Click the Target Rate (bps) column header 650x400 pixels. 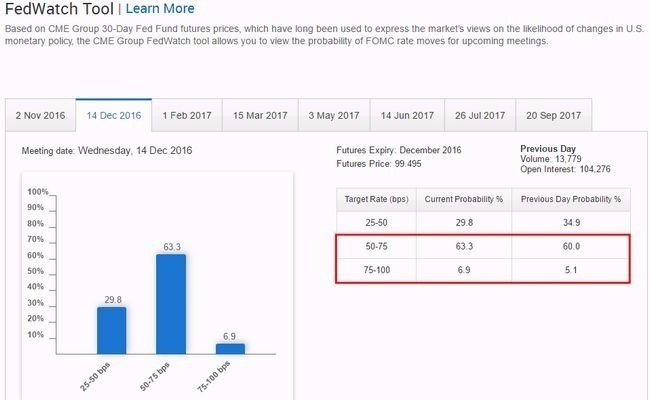tap(376, 199)
